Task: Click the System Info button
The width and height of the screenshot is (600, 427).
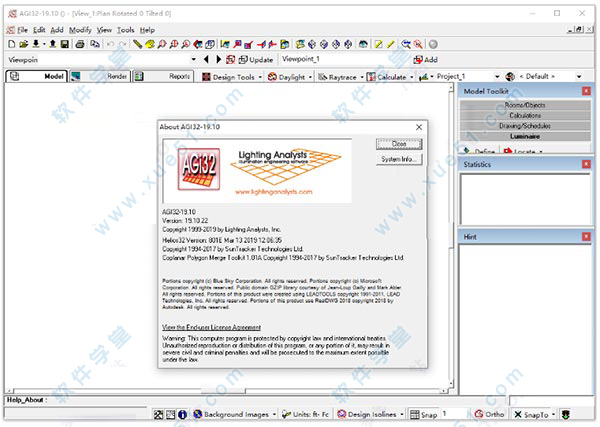Action: pos(398,160)
